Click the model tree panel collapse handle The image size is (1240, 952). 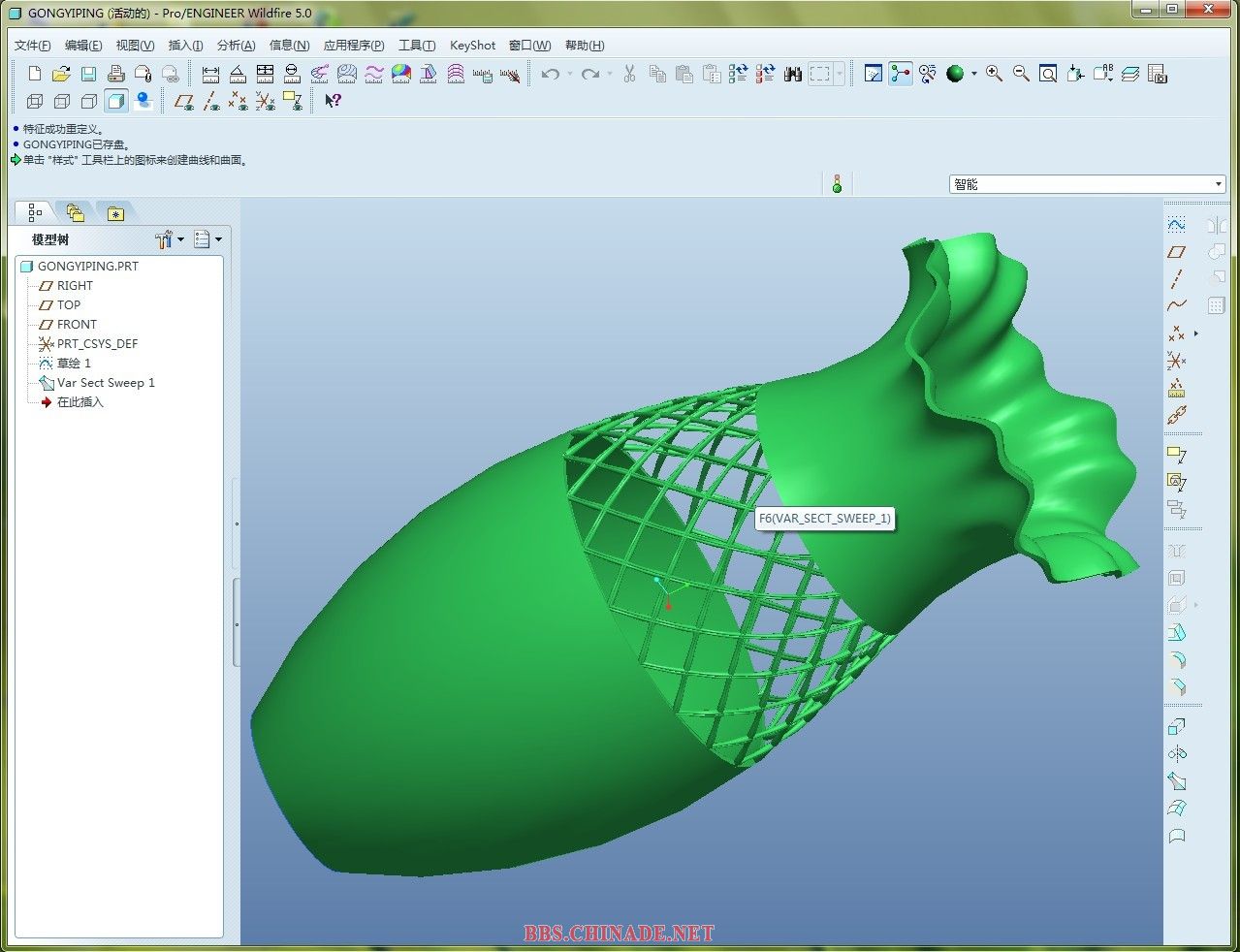pos(237,524)
